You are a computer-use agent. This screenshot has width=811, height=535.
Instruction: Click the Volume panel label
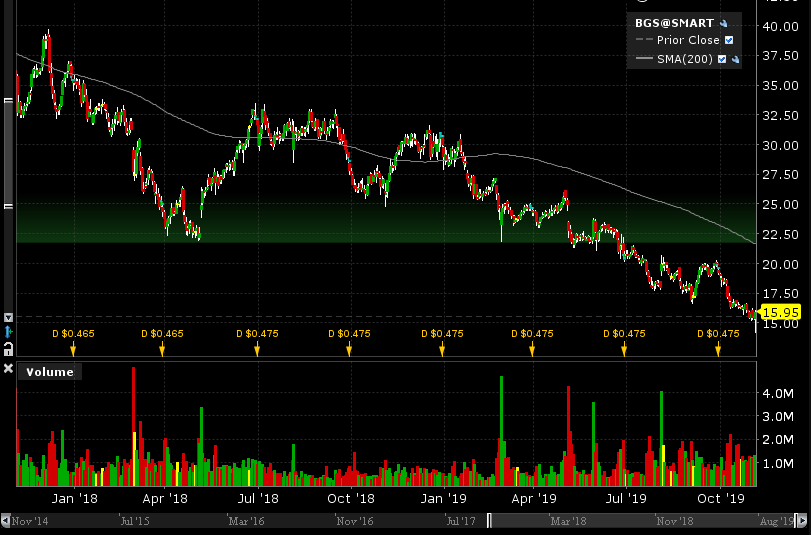50,372
